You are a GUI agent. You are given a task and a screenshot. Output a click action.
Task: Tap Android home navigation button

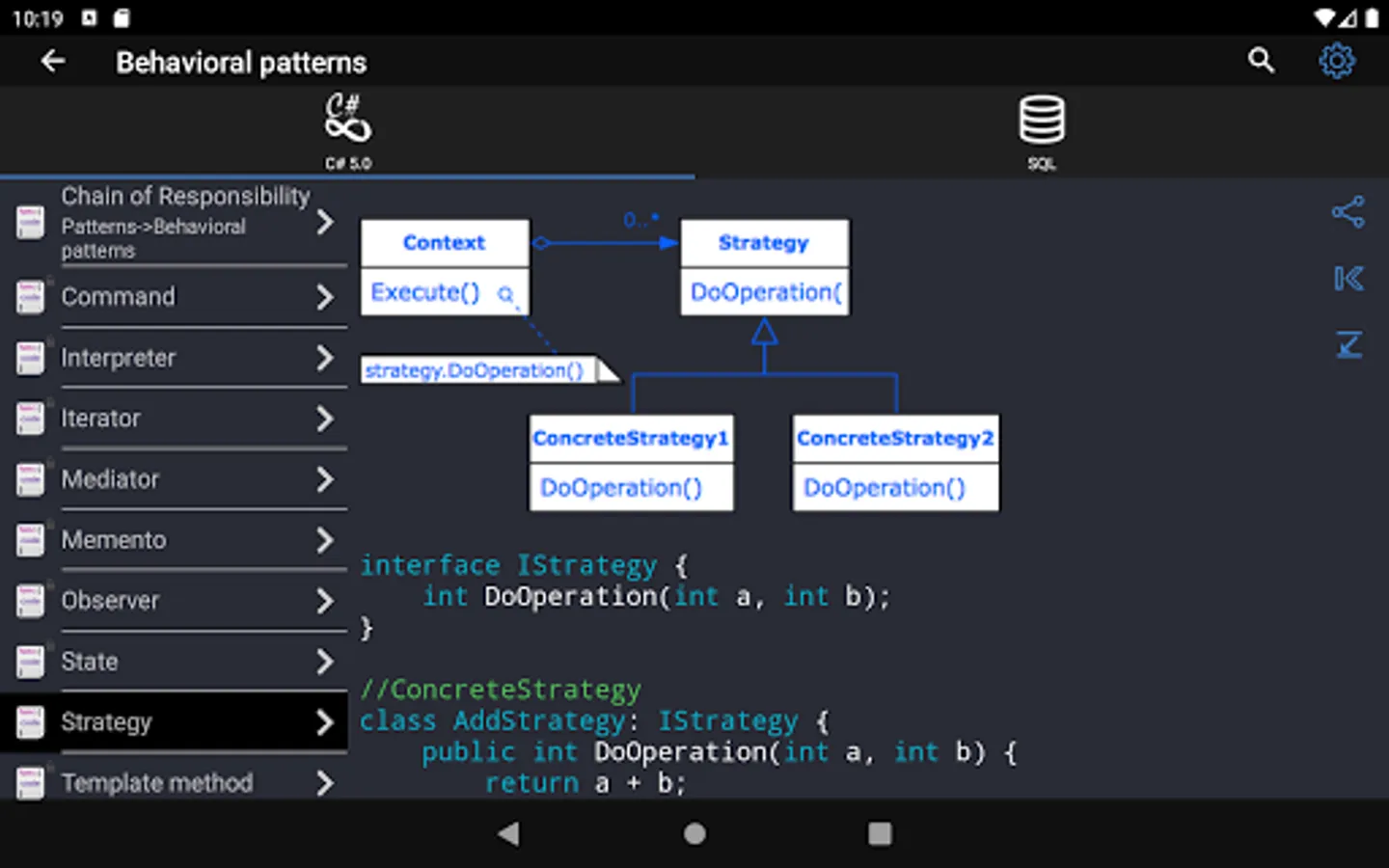click(x=694, y=833)
